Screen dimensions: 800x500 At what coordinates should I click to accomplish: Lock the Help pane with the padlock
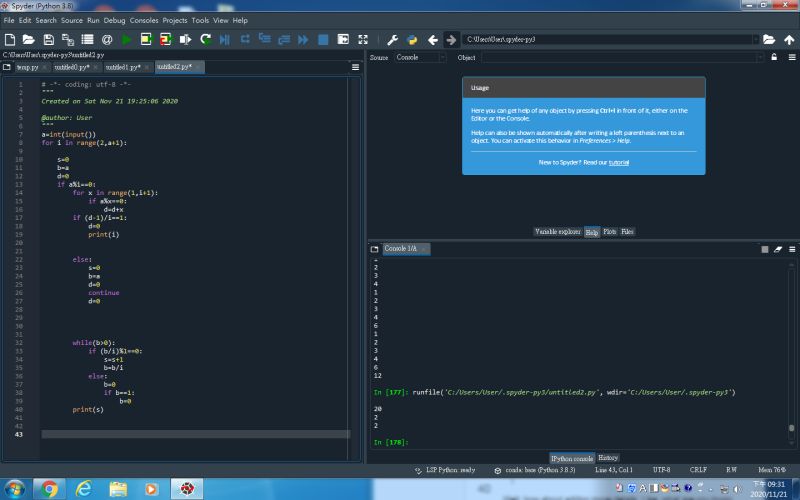[x=774, y=57]
